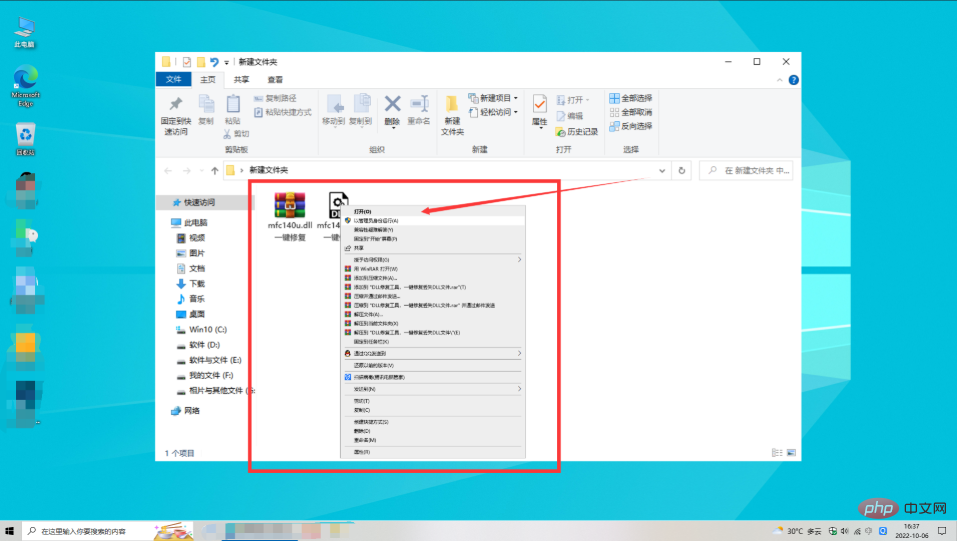Click the 重命名 (Rename) ribbon icon
This screenshot has height=541, width=957.
[x=418, y=108]
